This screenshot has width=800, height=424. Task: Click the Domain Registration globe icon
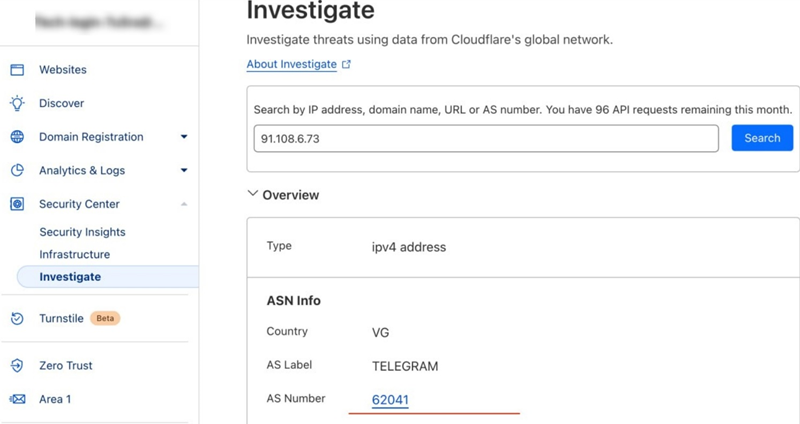click(17, 137)
